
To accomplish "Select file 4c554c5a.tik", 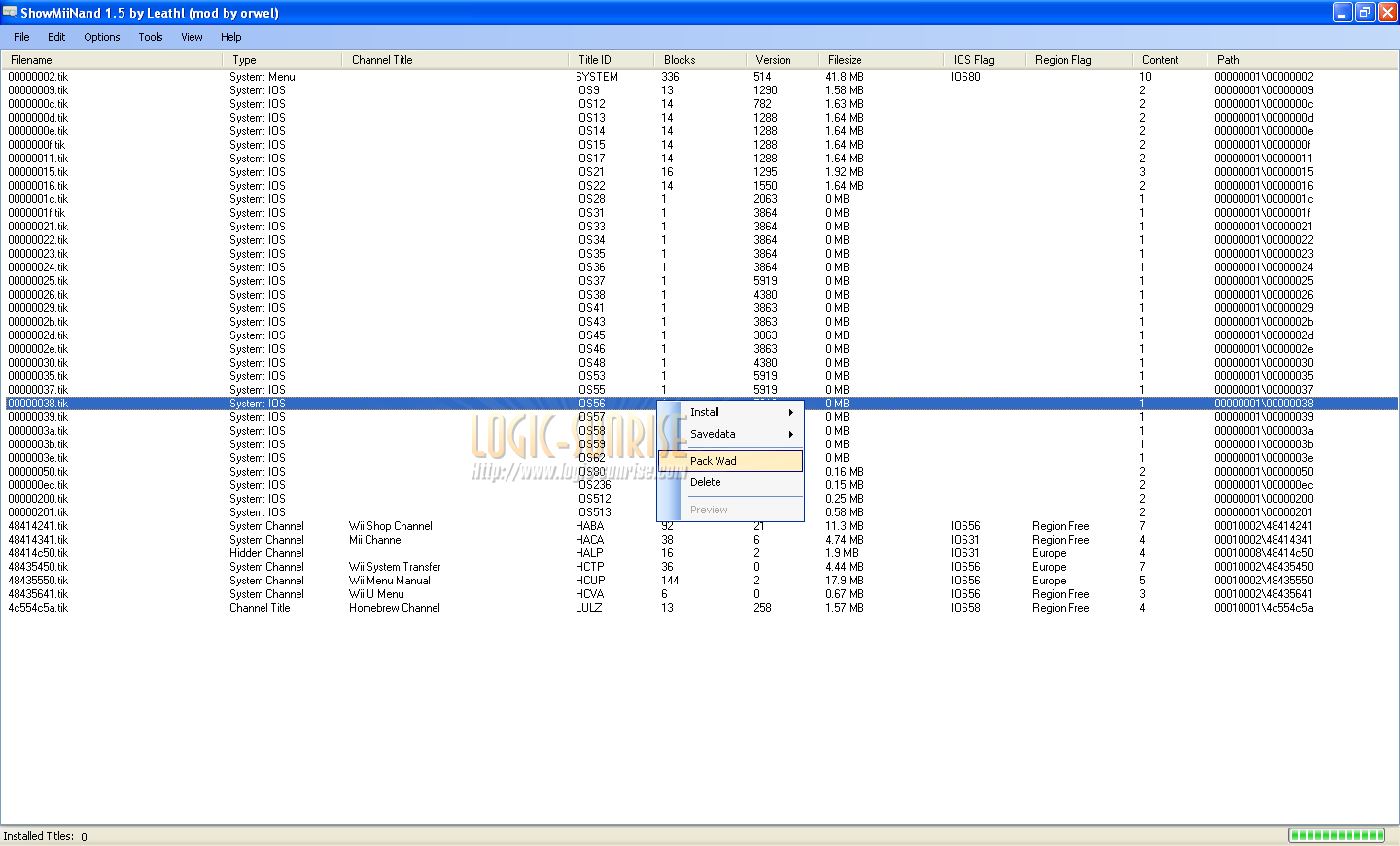I will (x=38, y=608).
